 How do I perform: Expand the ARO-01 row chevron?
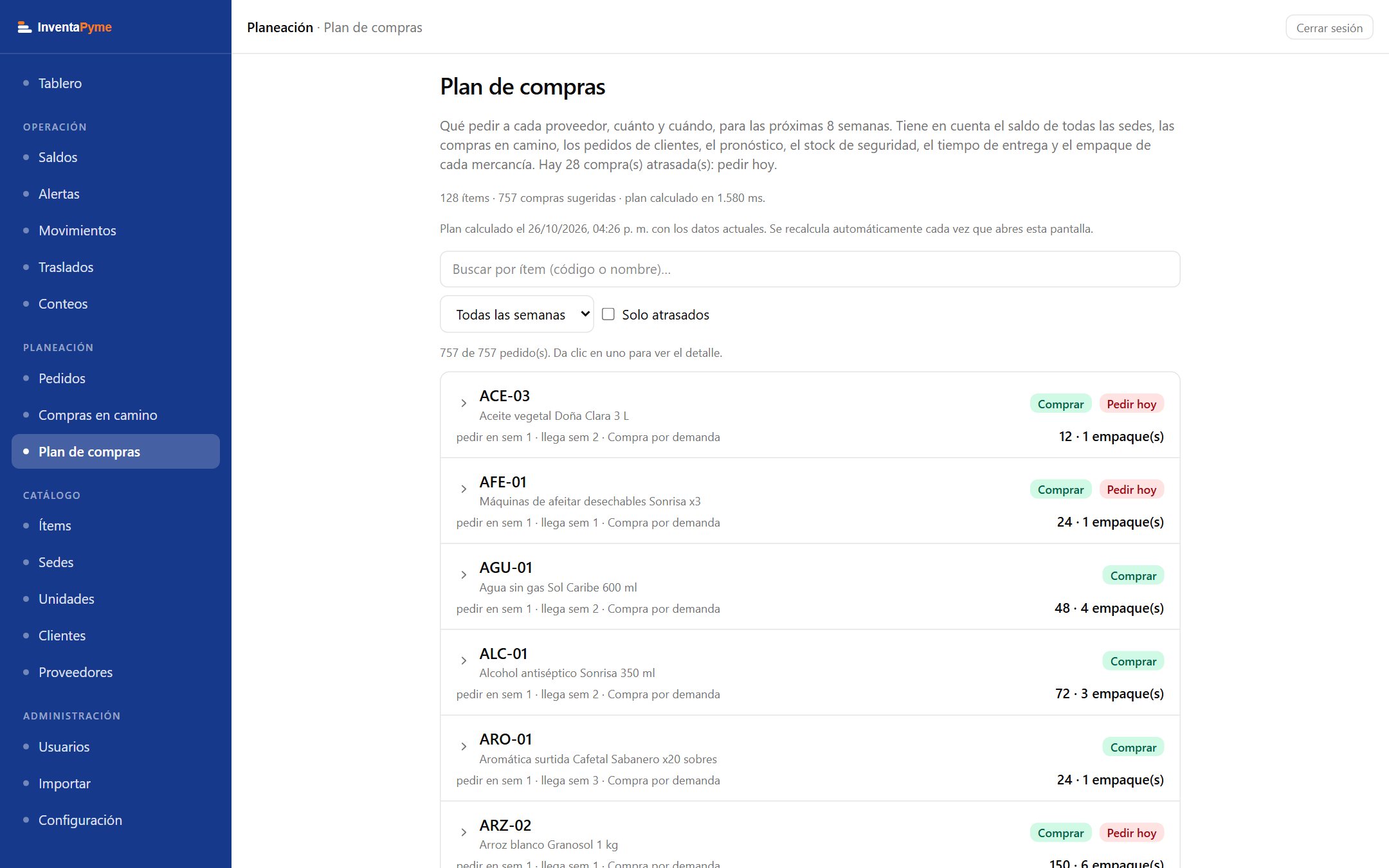[464, 746]
